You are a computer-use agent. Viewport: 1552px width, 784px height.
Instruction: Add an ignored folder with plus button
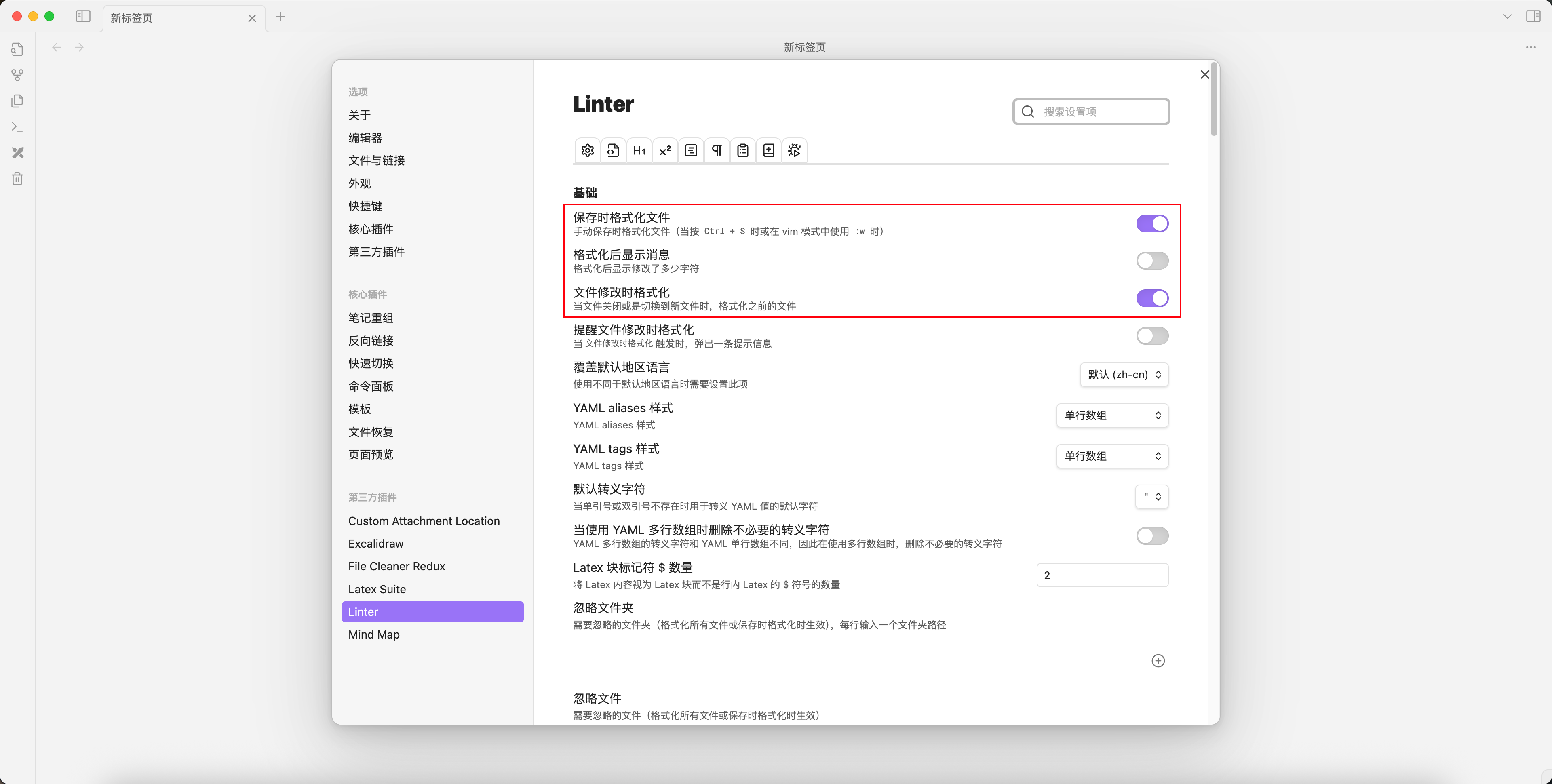[1158, 661]
